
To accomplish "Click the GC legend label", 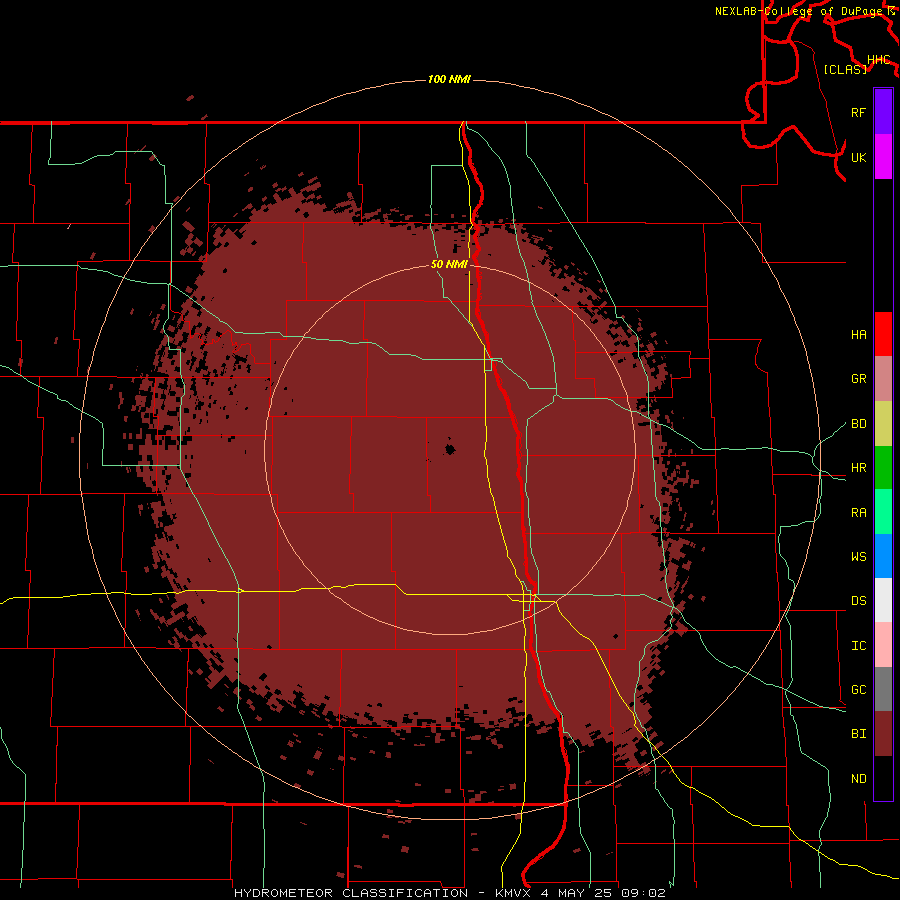I will [x=858, y=690].
